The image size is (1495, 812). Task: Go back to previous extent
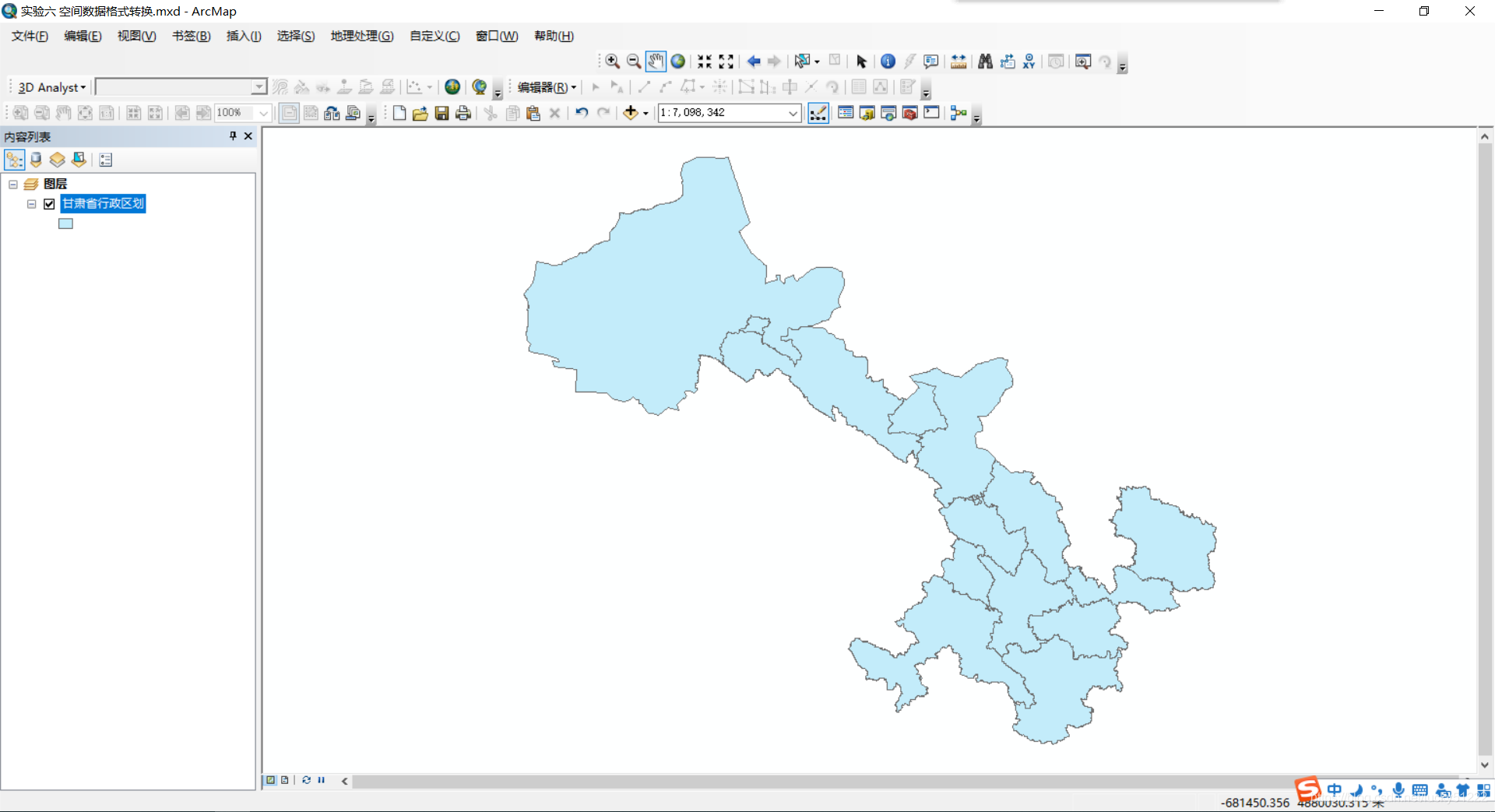[x=754, y=62]
